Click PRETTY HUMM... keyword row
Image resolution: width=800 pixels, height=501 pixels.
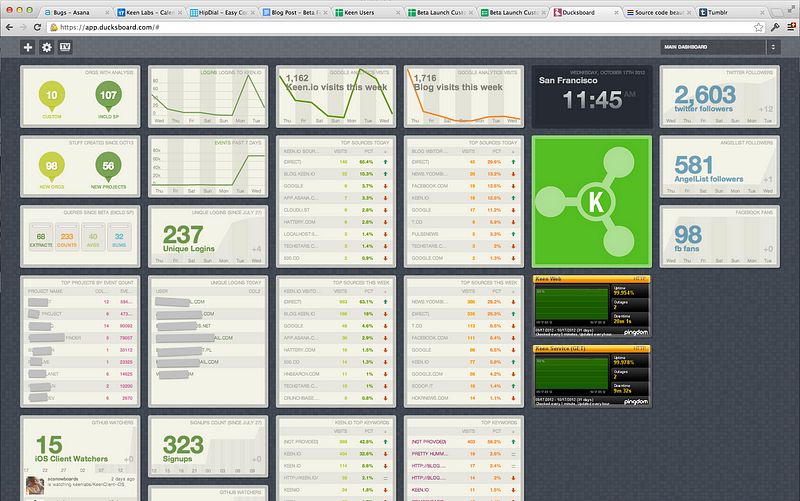[x=464, y=454]
